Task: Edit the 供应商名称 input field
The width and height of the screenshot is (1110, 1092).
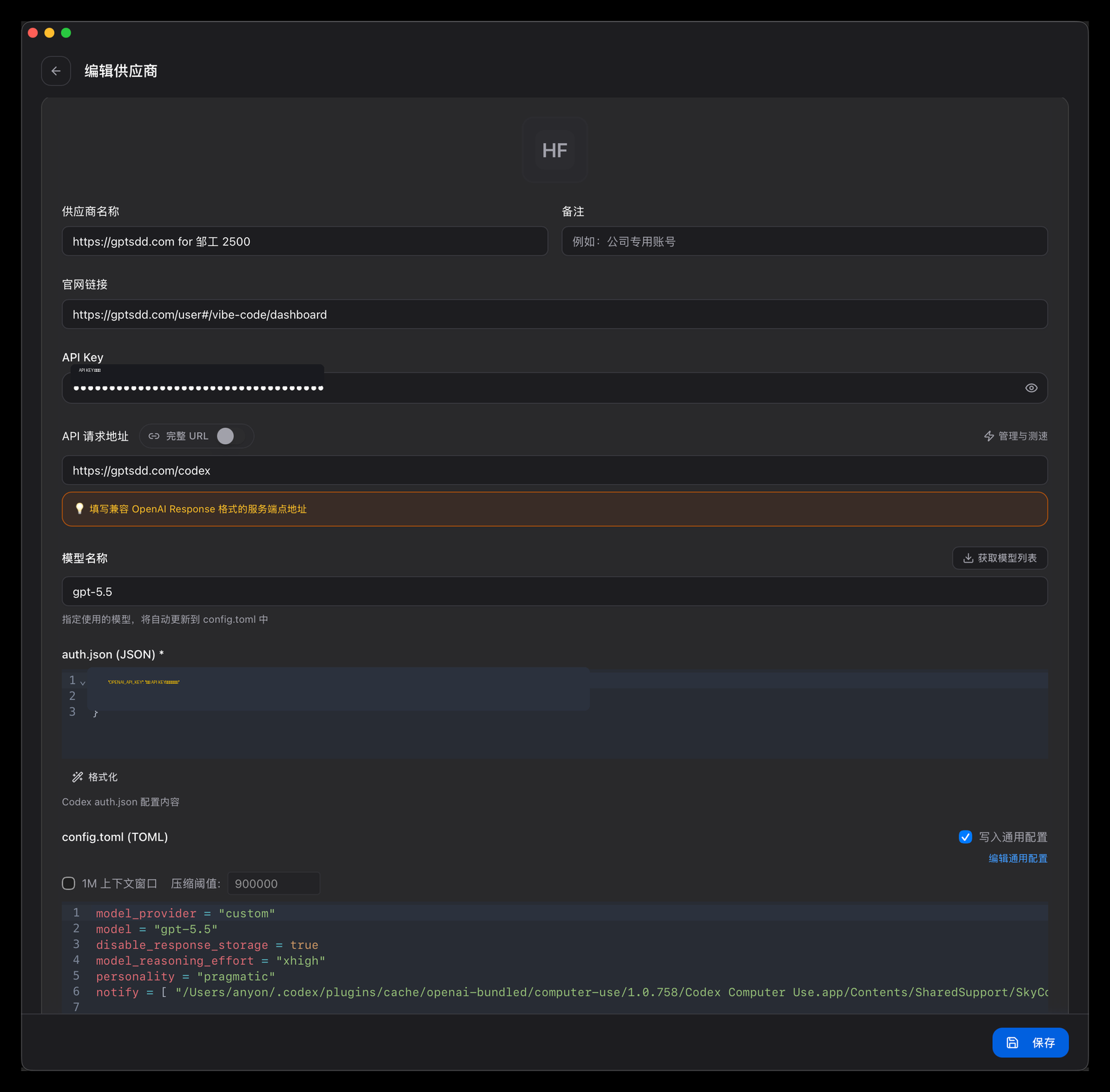Action: tap(305, 241)
